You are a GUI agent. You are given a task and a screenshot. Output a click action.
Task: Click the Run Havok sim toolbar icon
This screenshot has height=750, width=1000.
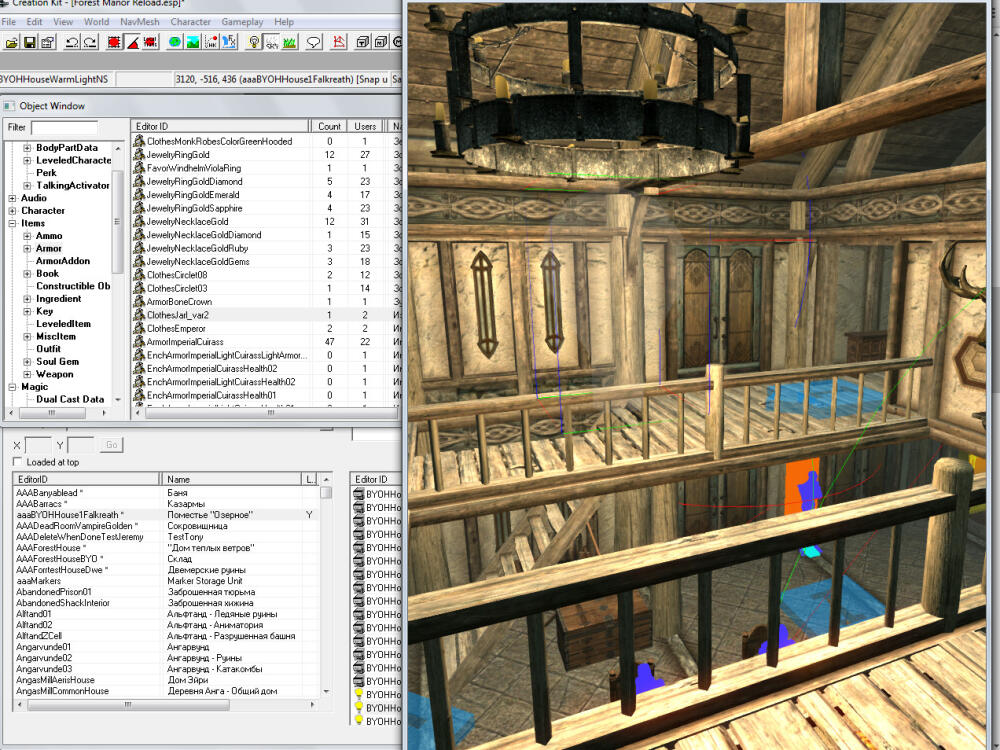[211, 43]
